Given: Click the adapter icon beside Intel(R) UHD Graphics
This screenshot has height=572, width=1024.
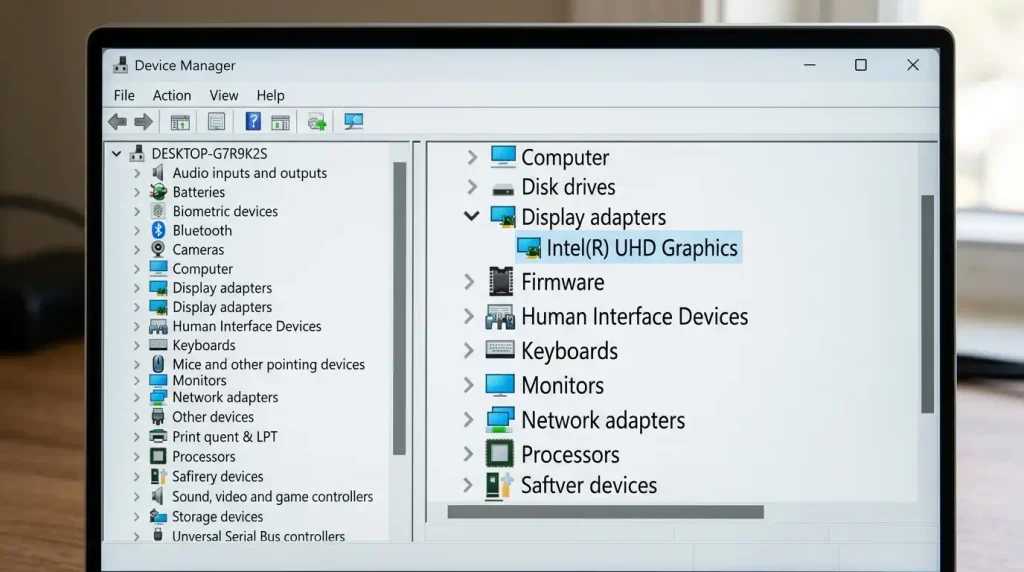Looking at the screenshot, I should point(529,248).
